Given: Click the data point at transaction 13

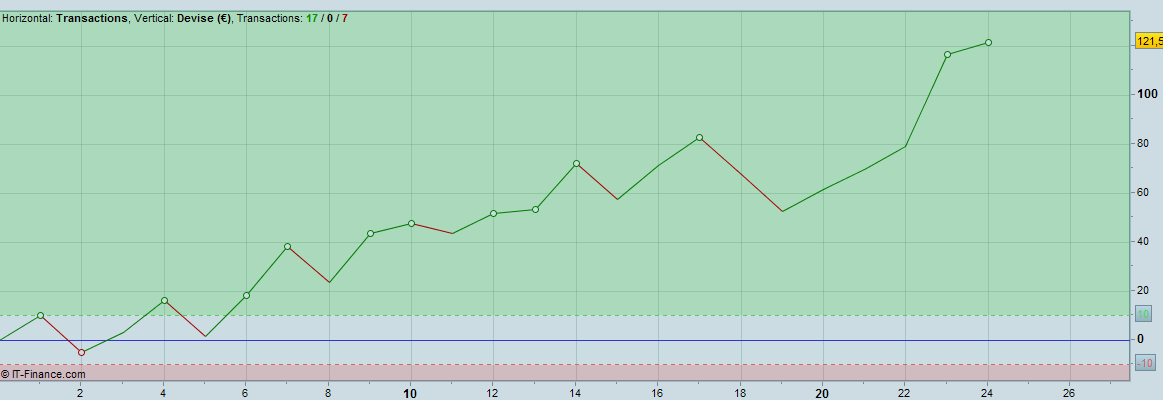Looking at the screenshot, I should point(536,209).
